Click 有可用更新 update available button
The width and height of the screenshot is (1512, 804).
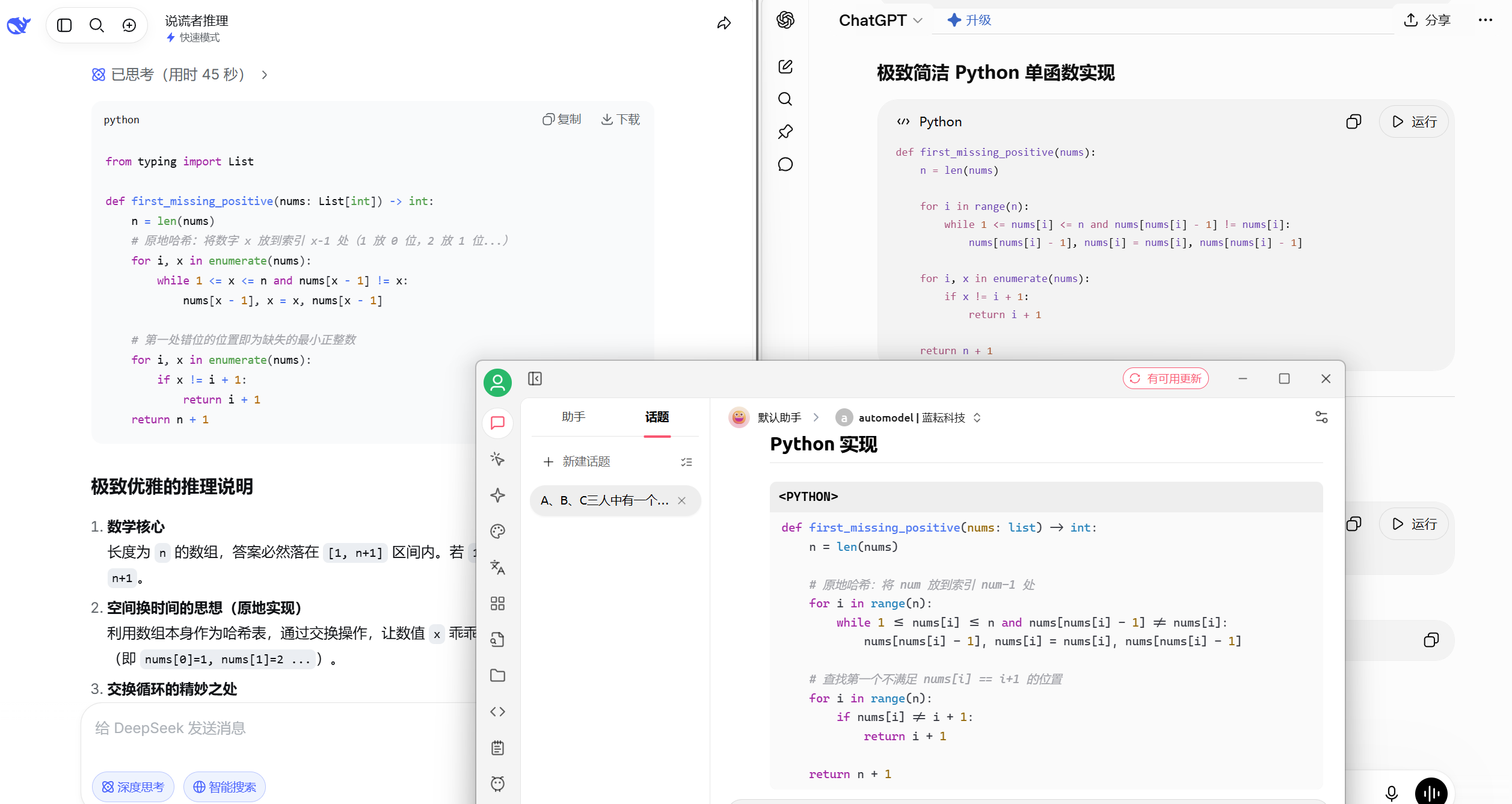click(x=1166, y=378)
